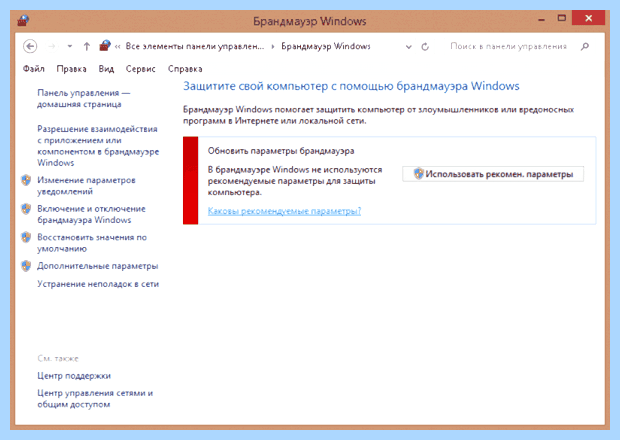Screen dimensions: 620x440
Task: Click heading Защитите свой компьютер
Action: [351, 86]
